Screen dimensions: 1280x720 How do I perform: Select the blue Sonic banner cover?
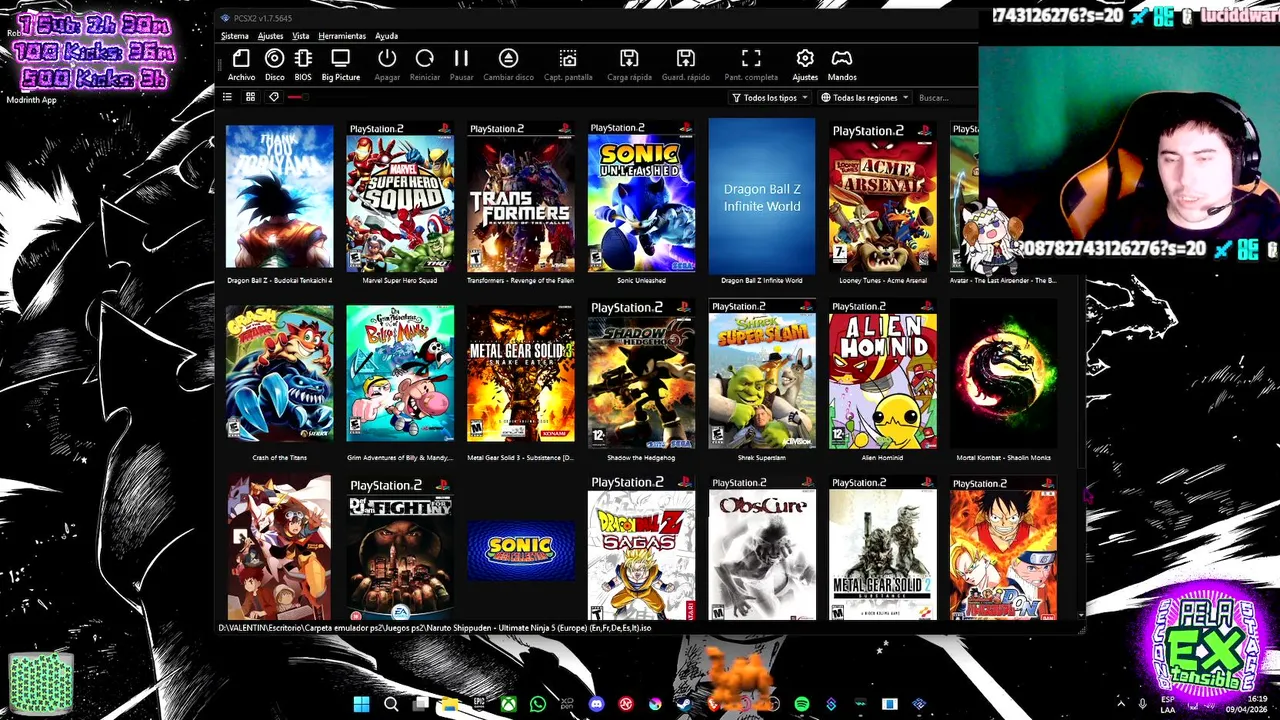point(520,549)
